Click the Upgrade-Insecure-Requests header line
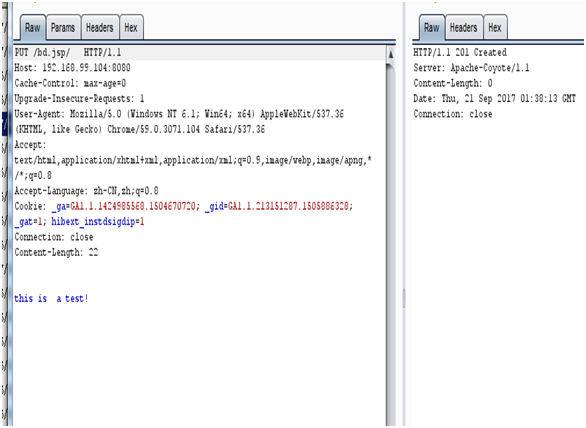 (x=79, y=98)
